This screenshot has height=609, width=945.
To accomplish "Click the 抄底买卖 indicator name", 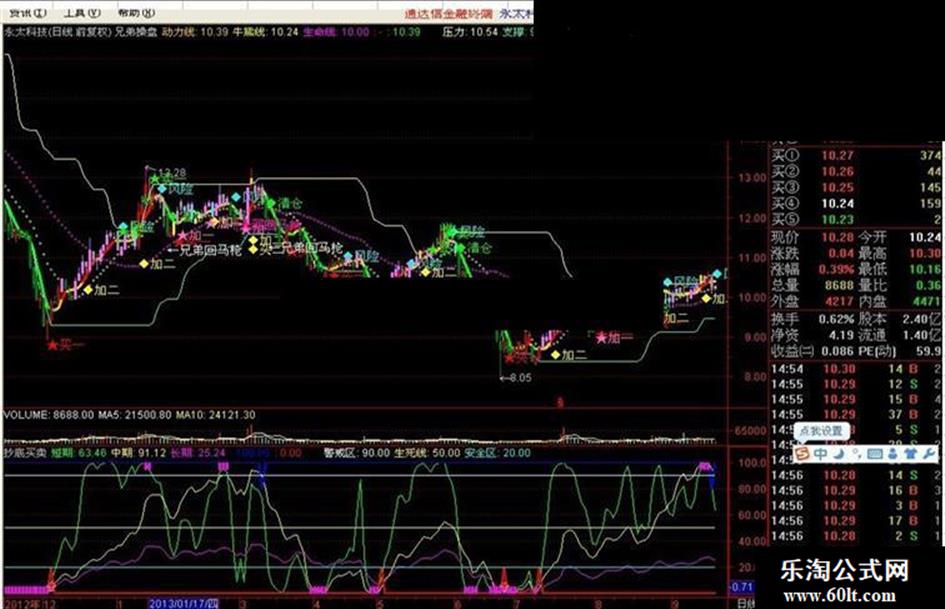I will click(x=25, y=453).
